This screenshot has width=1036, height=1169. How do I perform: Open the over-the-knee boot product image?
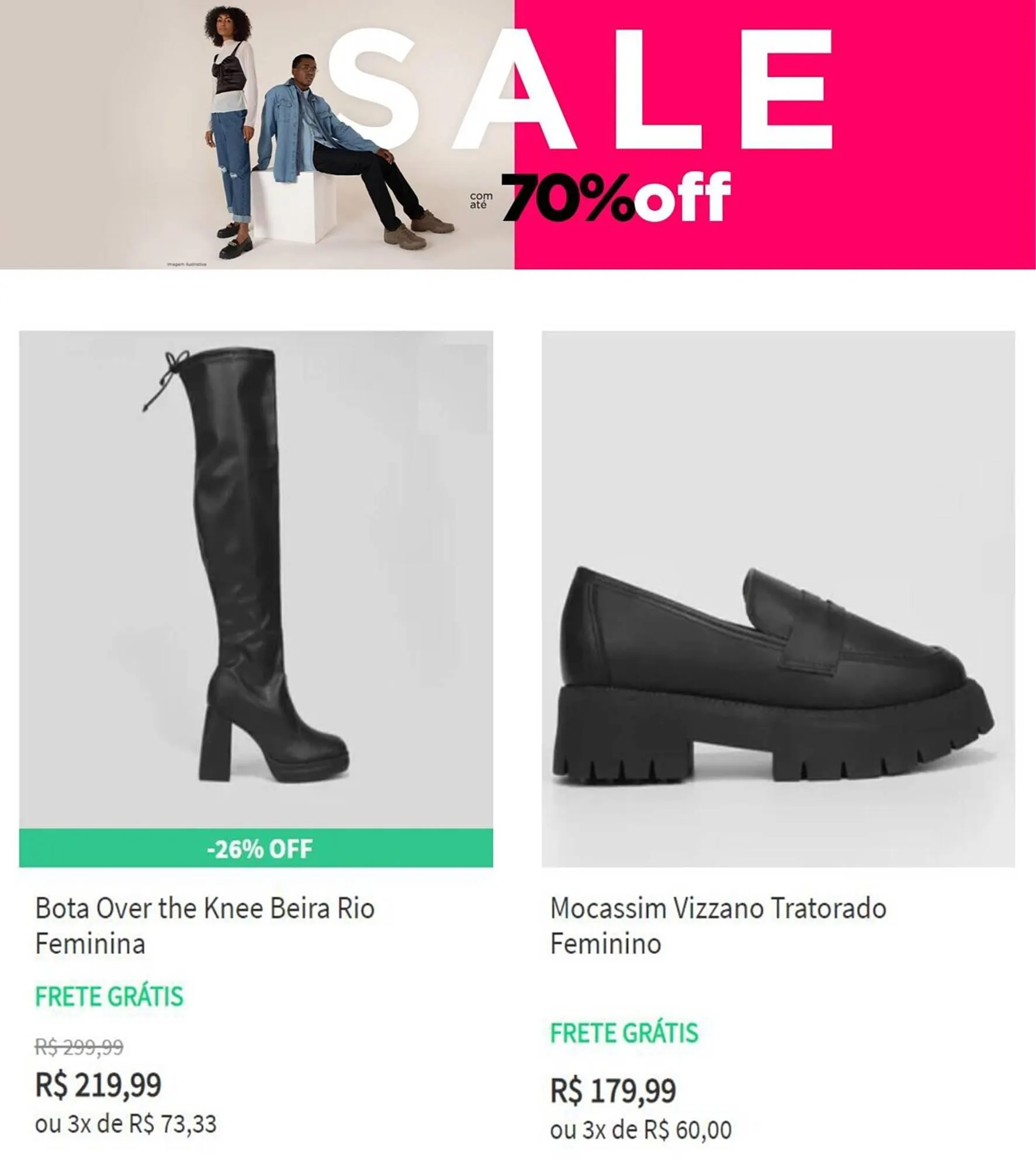coord(256,579)
